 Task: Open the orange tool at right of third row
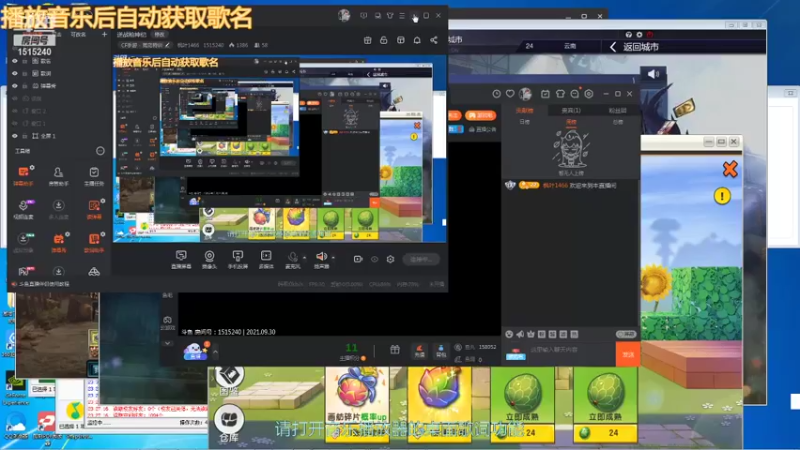[x=94, y=242]
